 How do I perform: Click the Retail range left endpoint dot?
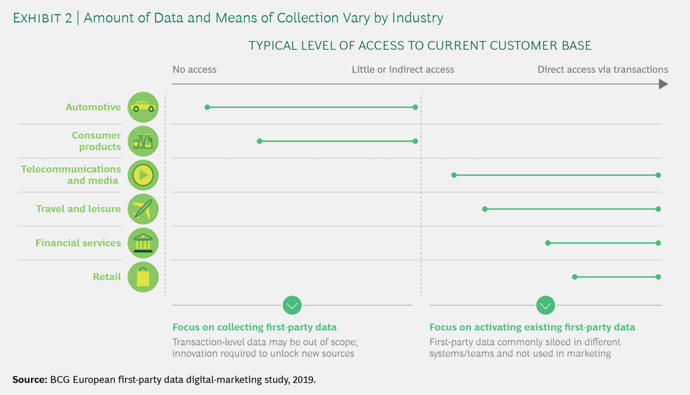click(x=575, y=277)
